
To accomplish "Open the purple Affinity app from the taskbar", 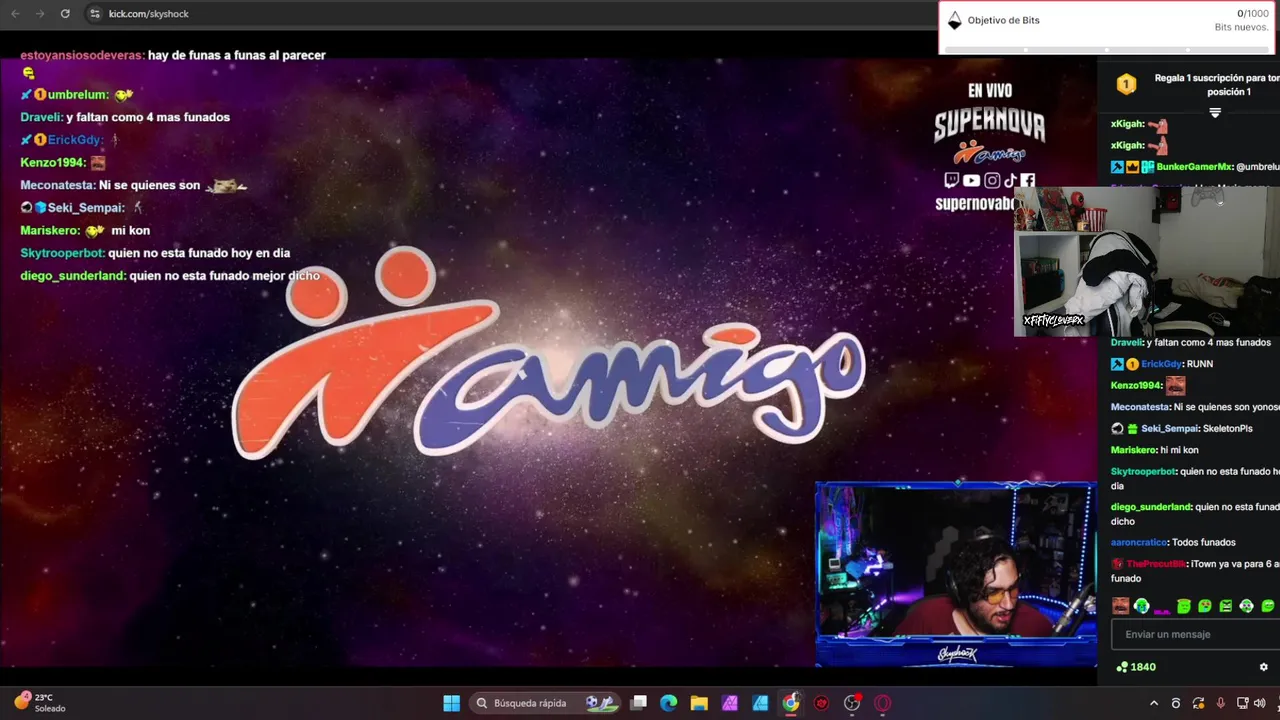I will click(x=730, y=703).
